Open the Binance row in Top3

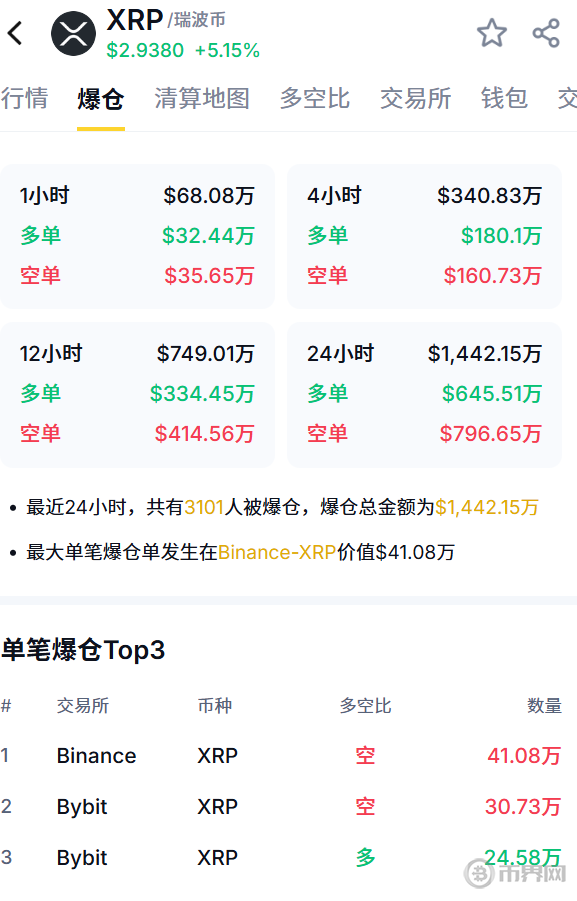(x=281, y=756)
